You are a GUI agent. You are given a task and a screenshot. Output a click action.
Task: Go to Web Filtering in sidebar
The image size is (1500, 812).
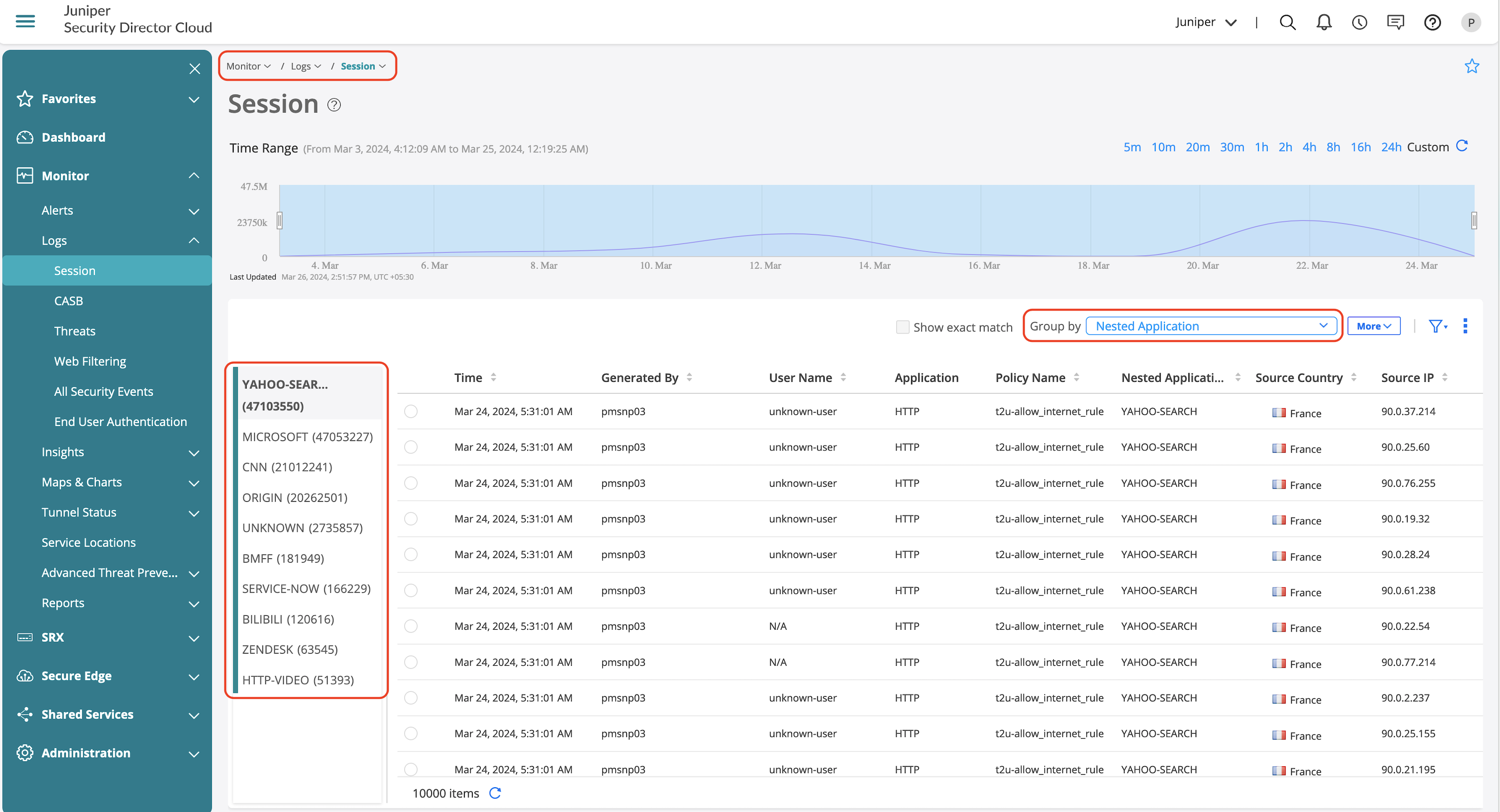[90, 361]
